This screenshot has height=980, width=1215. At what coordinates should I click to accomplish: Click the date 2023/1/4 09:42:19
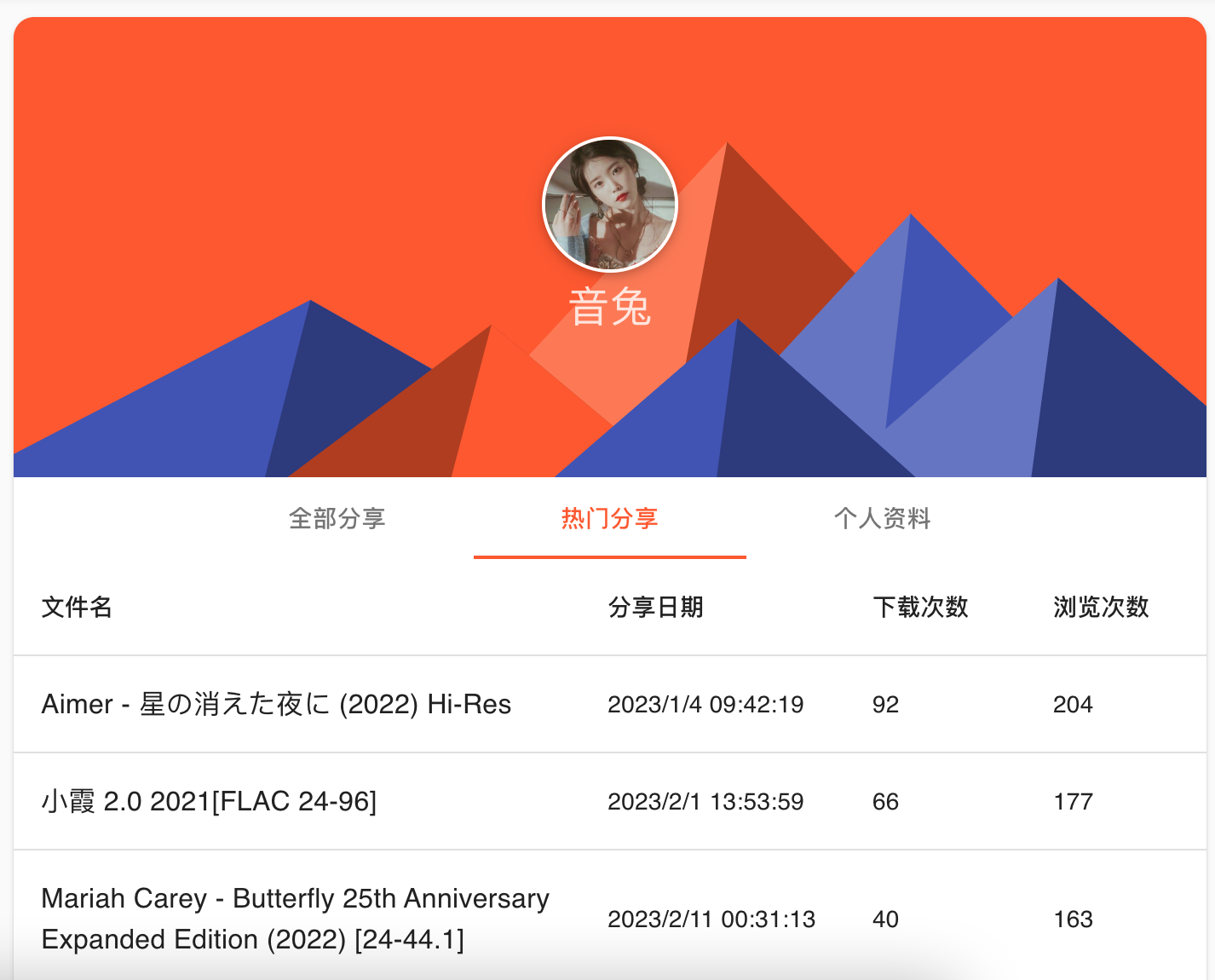point(705,704)
